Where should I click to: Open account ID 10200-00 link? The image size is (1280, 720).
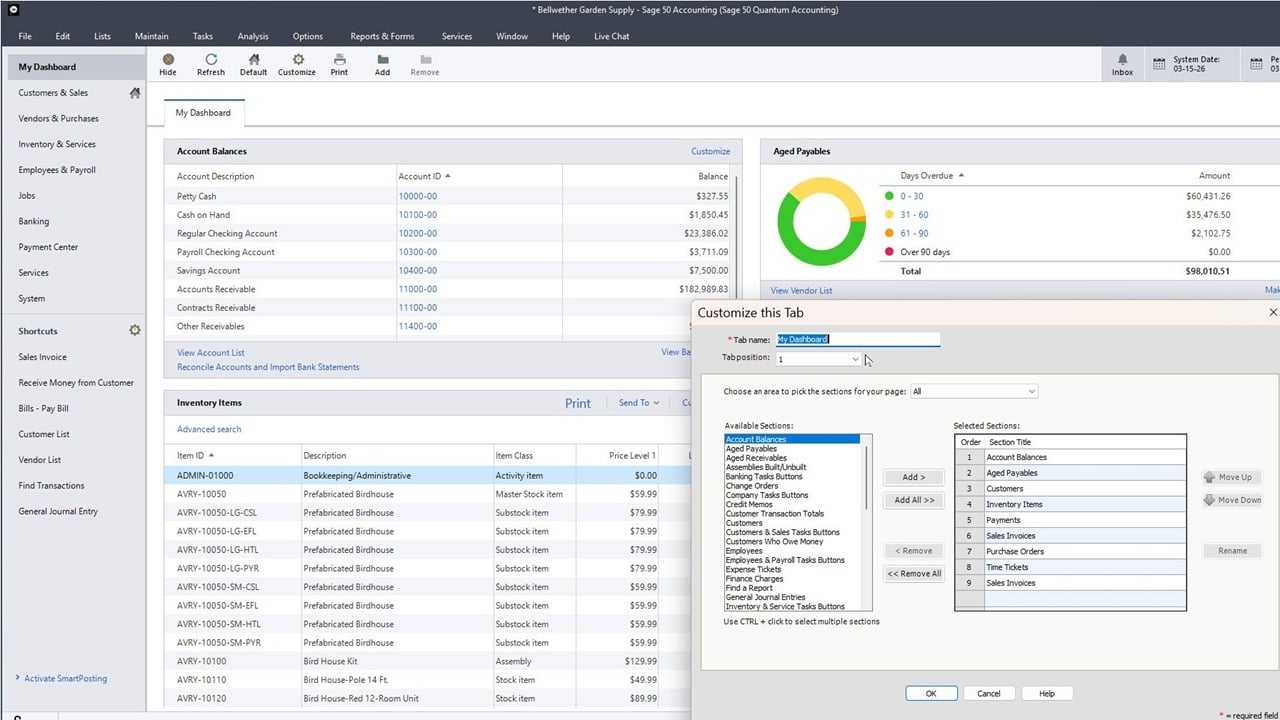pyautogui.click(x=418, y=233)
